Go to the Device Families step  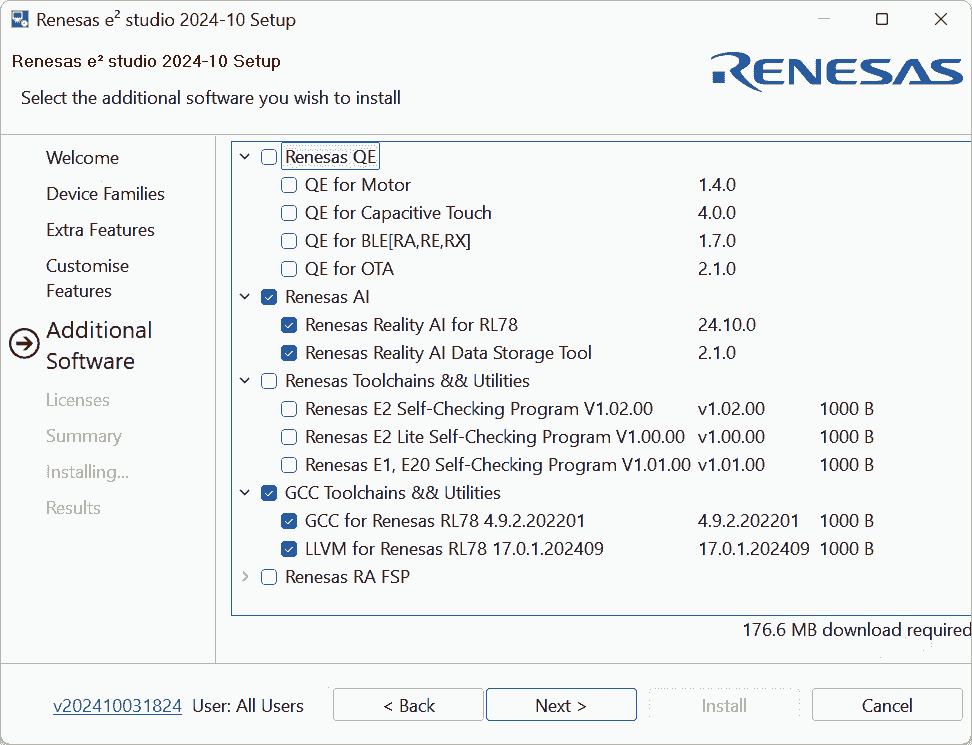[105, 194]
